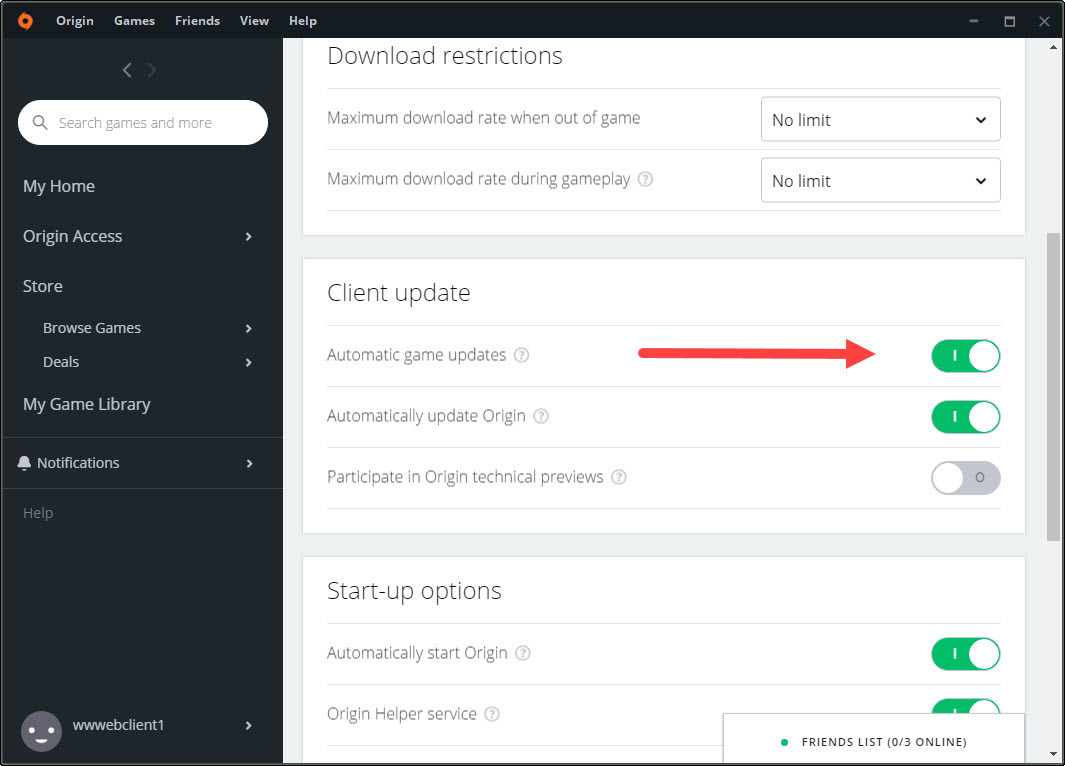Screen dimensions: 1065x766
Task: Open the Friends menu
Action: (x=197, y=21)
